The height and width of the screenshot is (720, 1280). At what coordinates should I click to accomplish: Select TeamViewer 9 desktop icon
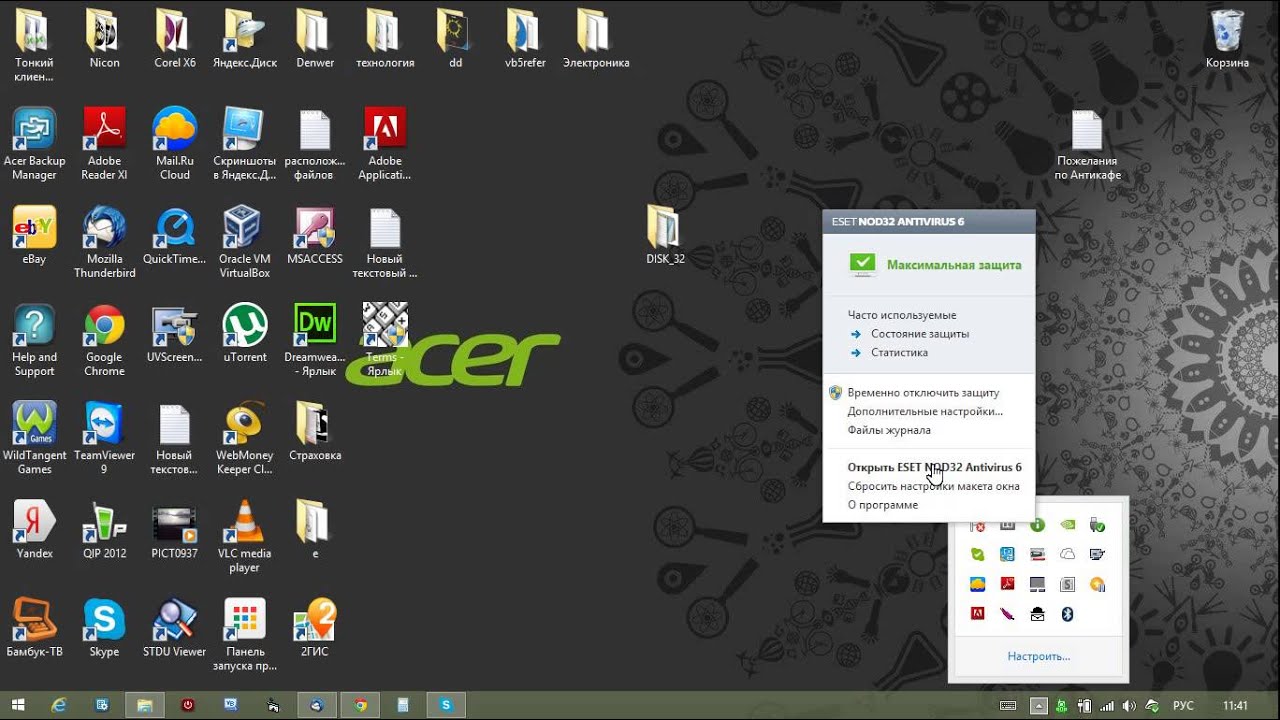click(104, 439)
